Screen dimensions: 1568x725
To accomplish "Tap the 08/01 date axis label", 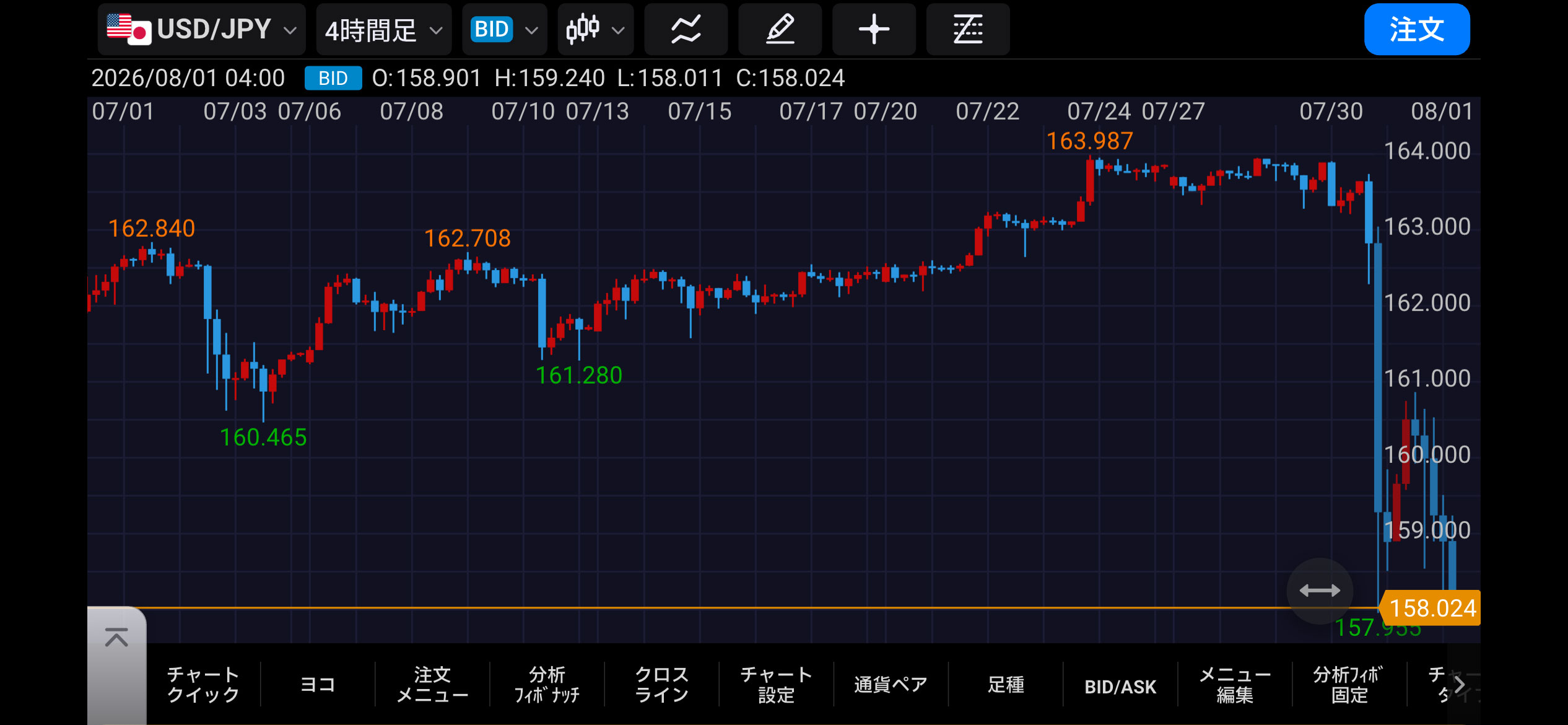I will pos(1442,112).
